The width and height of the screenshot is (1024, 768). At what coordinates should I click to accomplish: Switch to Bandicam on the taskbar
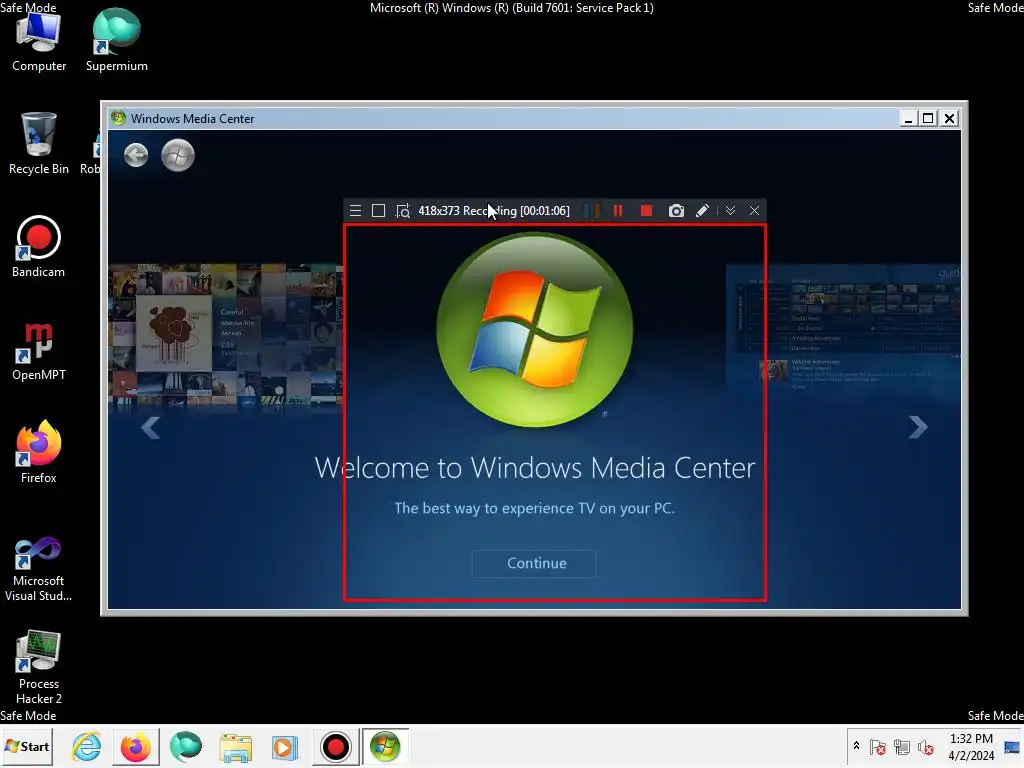[x=336, y=746]
